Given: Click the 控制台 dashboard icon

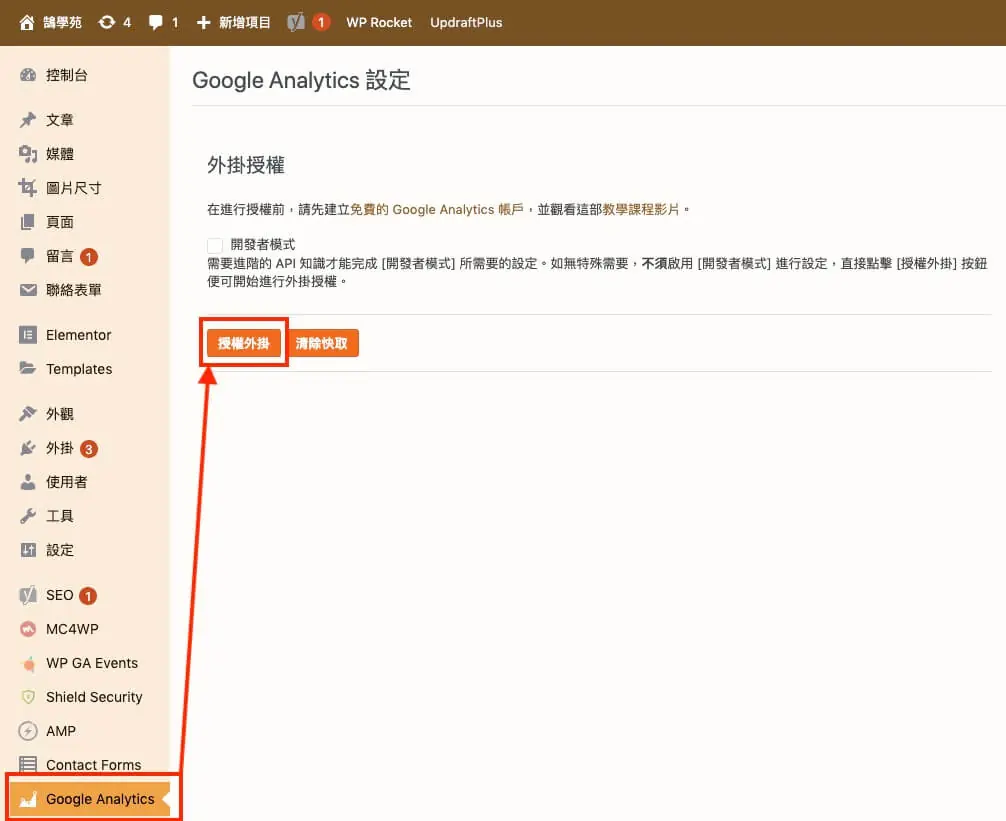Looking at the screenshot, I should [x=28, y=75].
